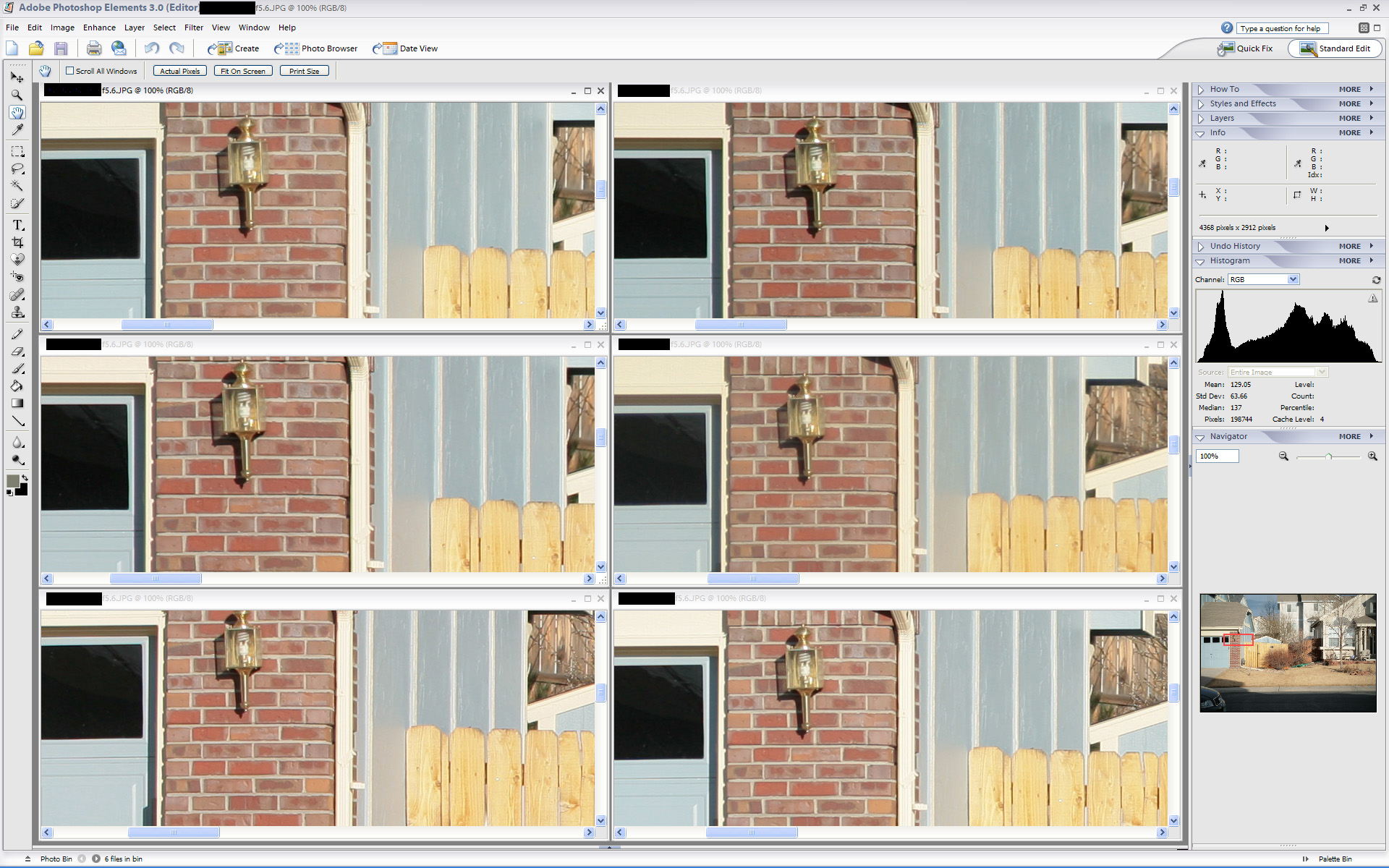
Task: Select the Rectangular Marquee tool
Action: [x=17, y=151]
